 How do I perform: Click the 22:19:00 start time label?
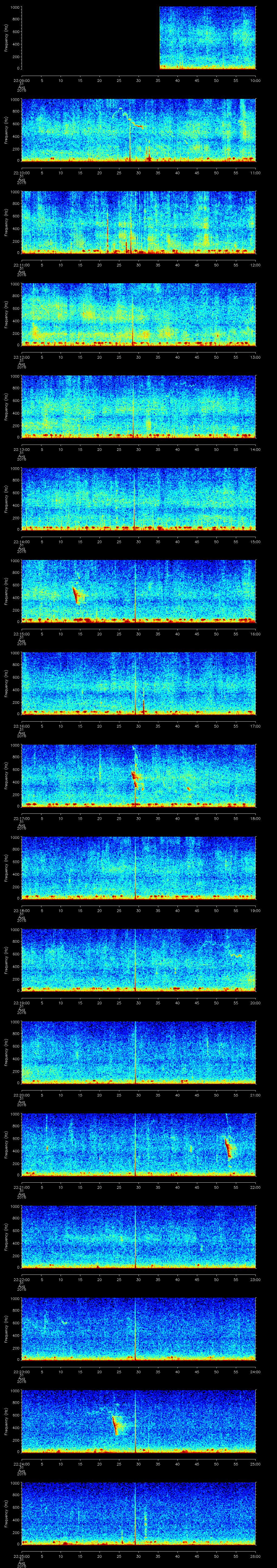(x=21, y=1003)
